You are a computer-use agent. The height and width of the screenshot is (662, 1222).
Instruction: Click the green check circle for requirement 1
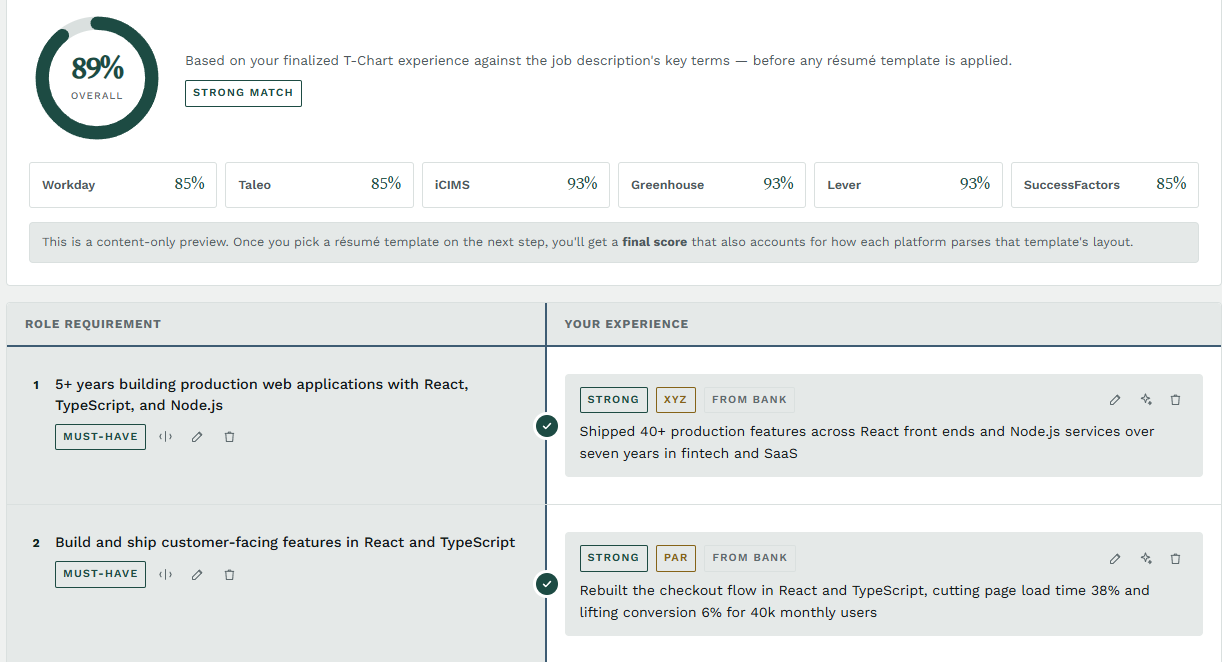tap(546, 426)
